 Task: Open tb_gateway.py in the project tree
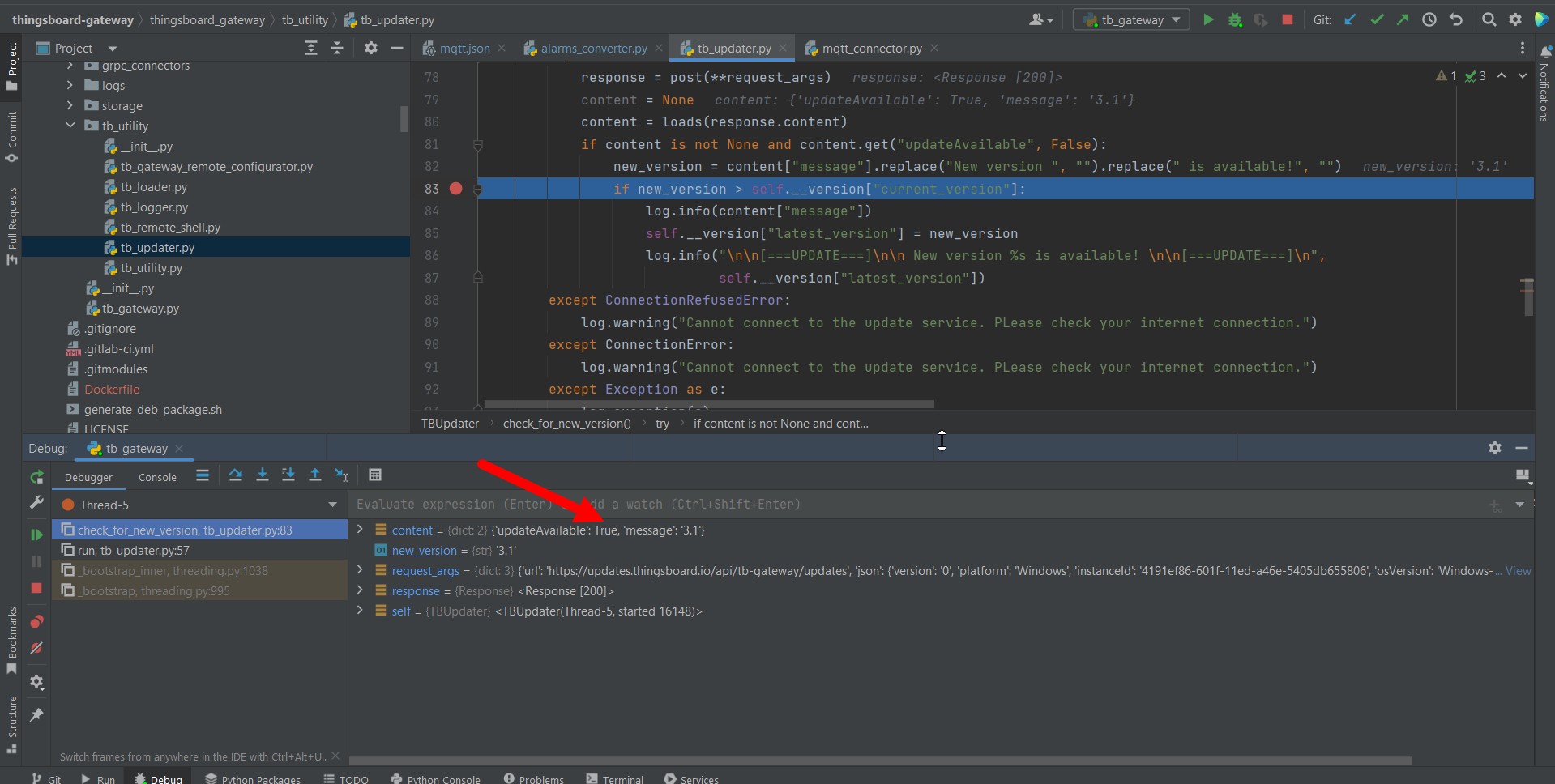pyautogui.click(x=140, y=309)
